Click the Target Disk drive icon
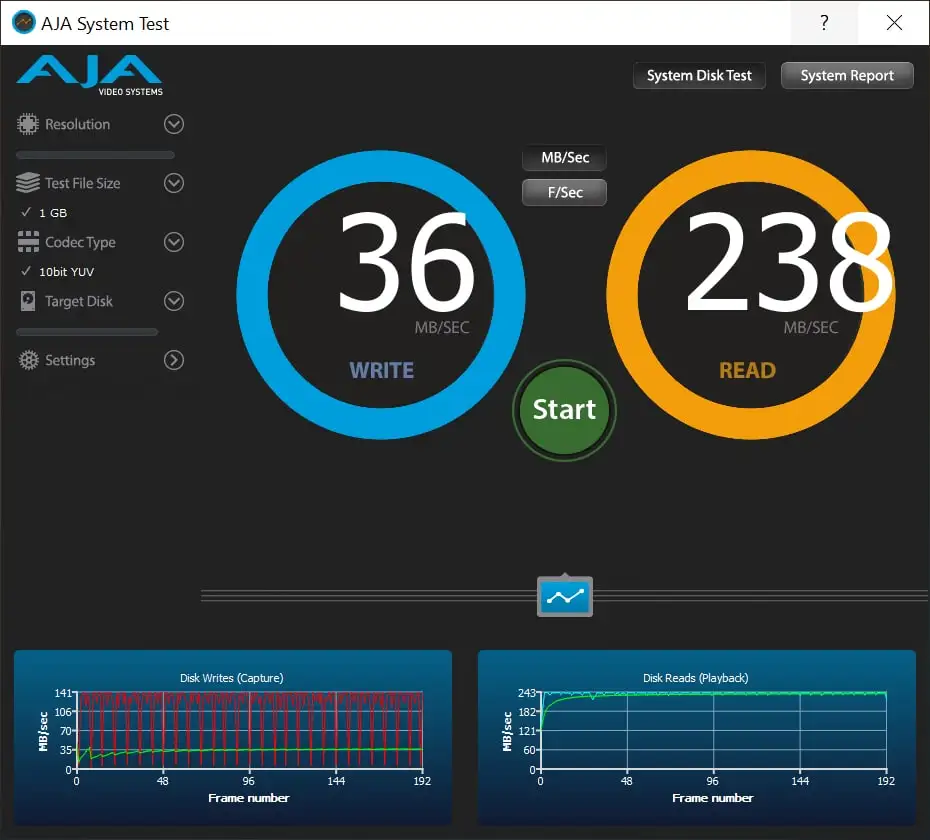This screenshot has height=840, width=930. [28, 301]
